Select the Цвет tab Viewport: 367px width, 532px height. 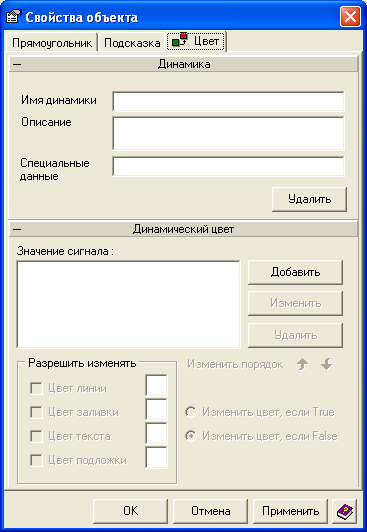pyautogui.click(x=196, y=41)
